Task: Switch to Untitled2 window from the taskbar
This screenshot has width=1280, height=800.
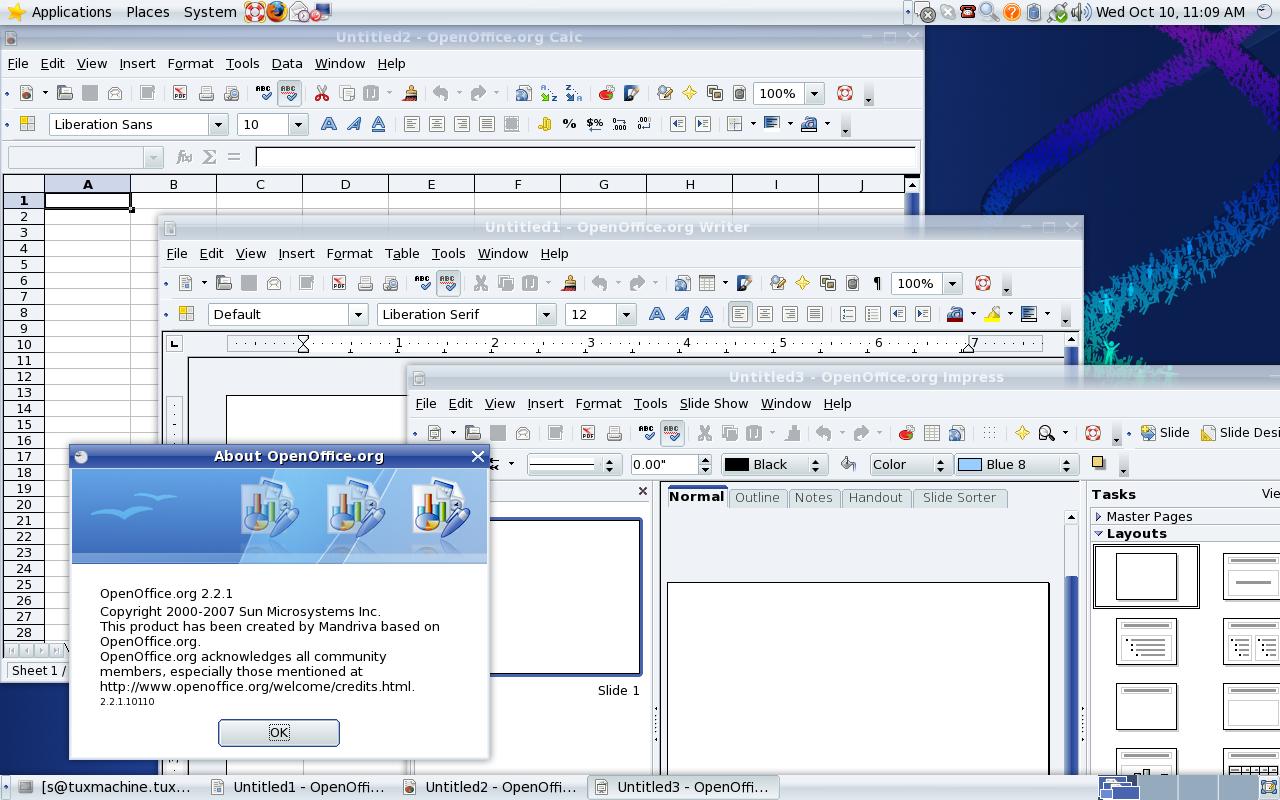Action: coord(490,787)
